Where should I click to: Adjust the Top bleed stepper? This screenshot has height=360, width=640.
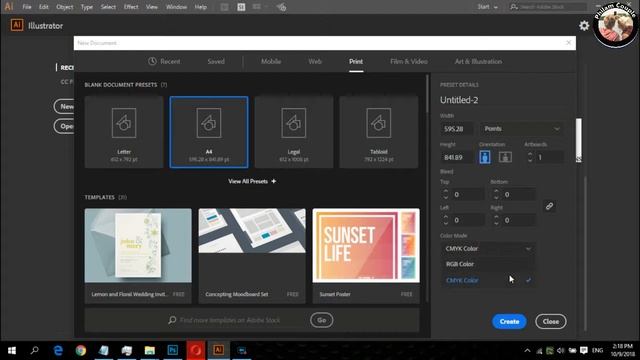(x=446, y=194)
